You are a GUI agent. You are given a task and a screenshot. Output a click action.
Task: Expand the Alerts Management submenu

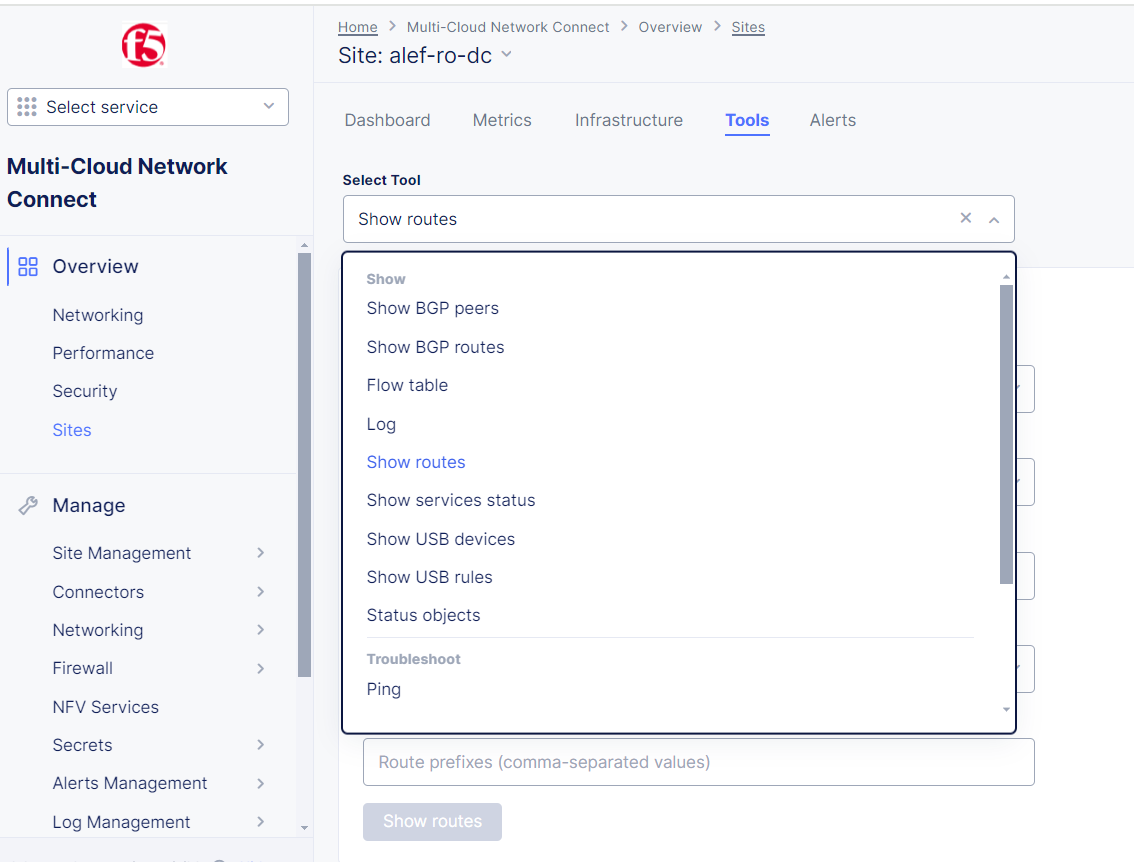260,783
